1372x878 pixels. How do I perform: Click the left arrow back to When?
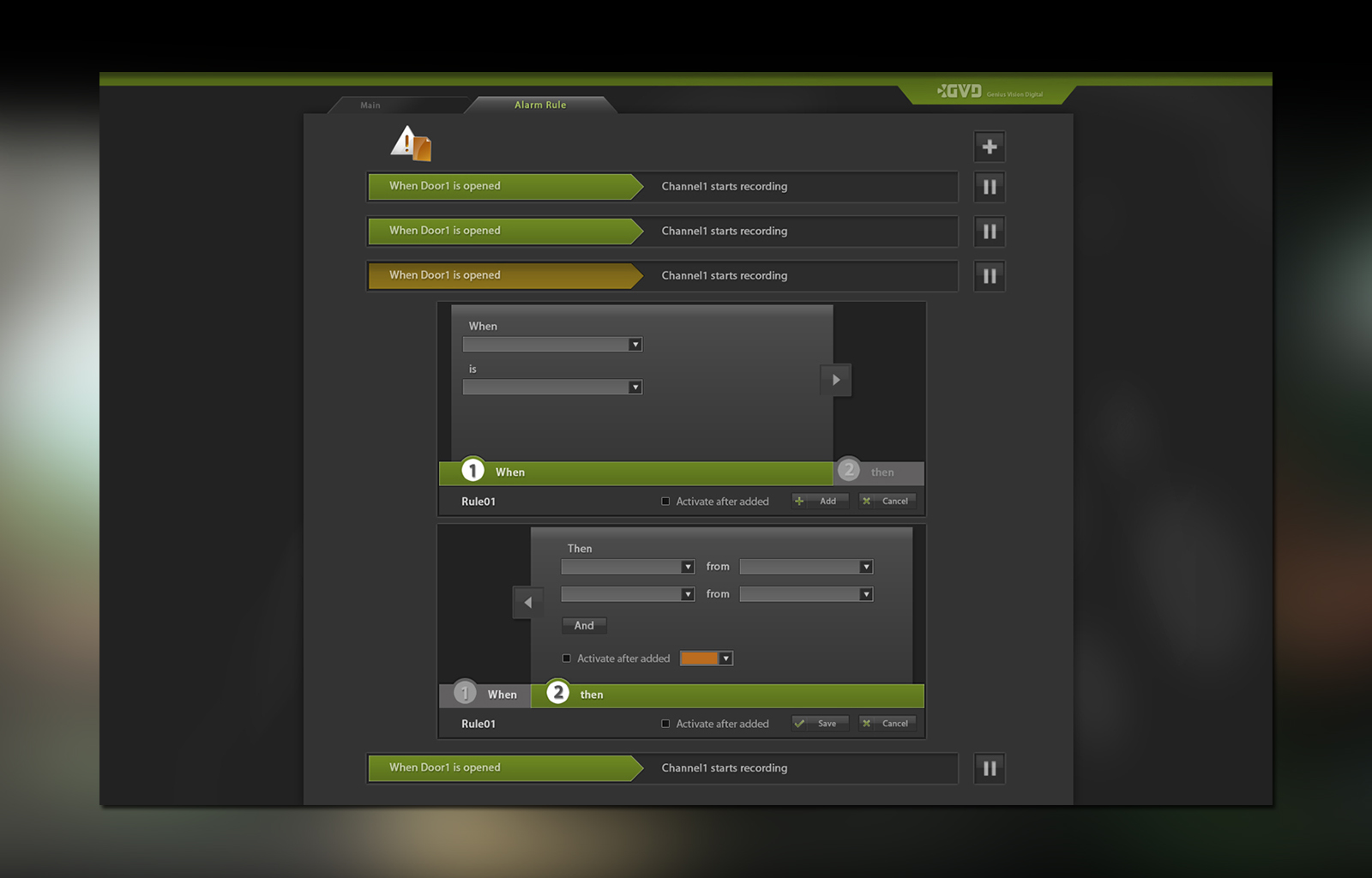(x=527, y=603)
